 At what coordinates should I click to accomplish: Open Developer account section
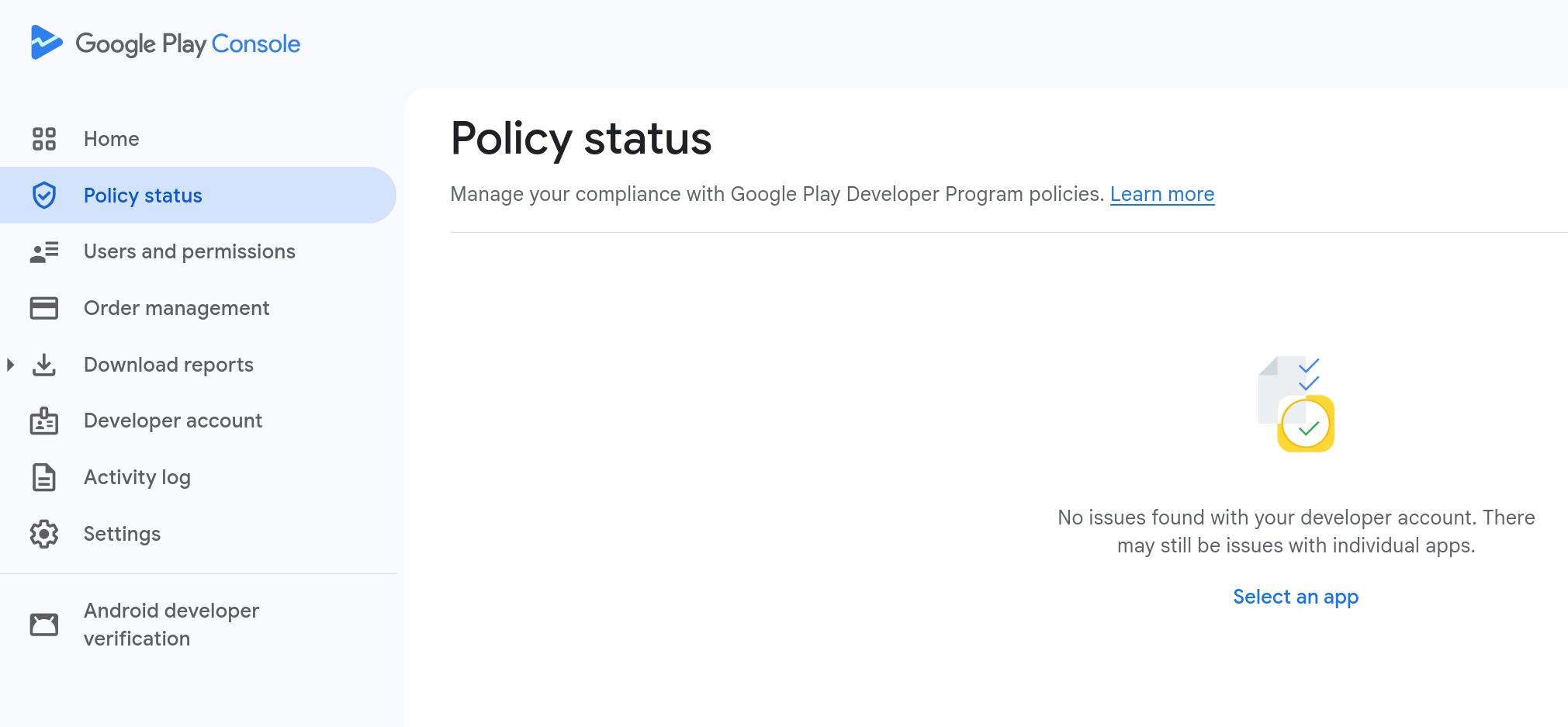(173, 421)
